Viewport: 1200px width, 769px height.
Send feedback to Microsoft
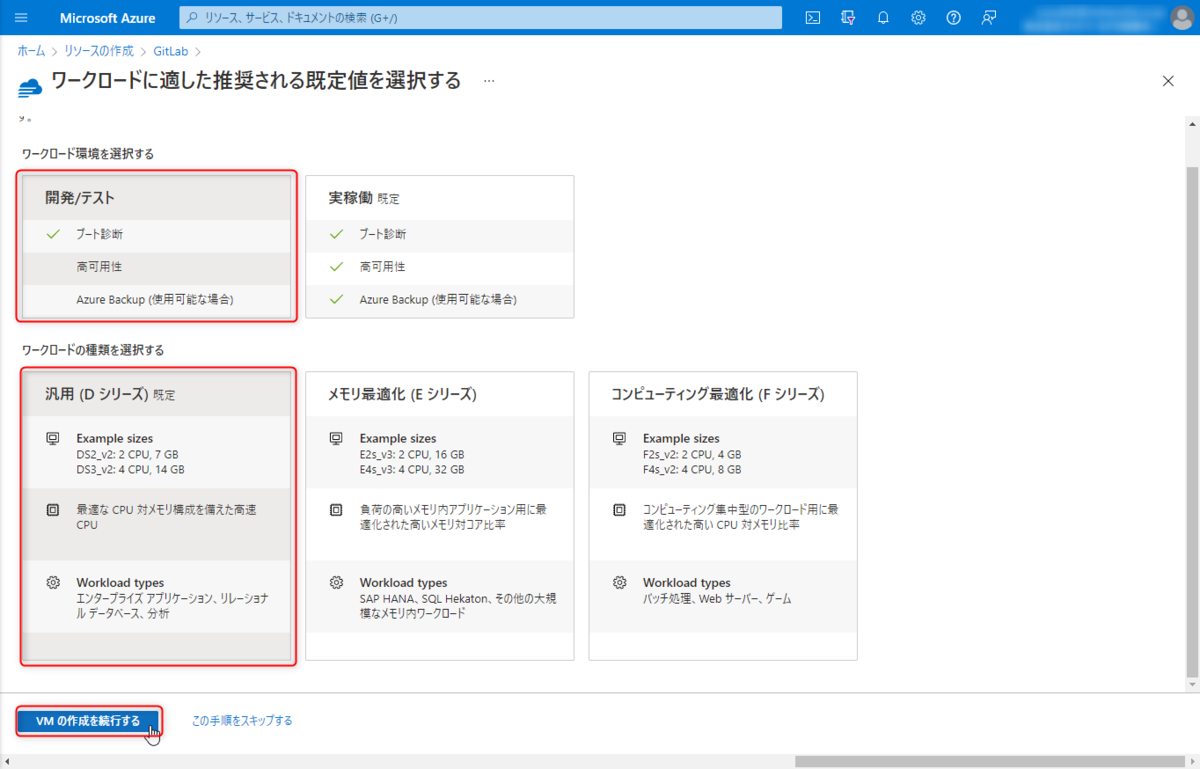coord(988,18)
